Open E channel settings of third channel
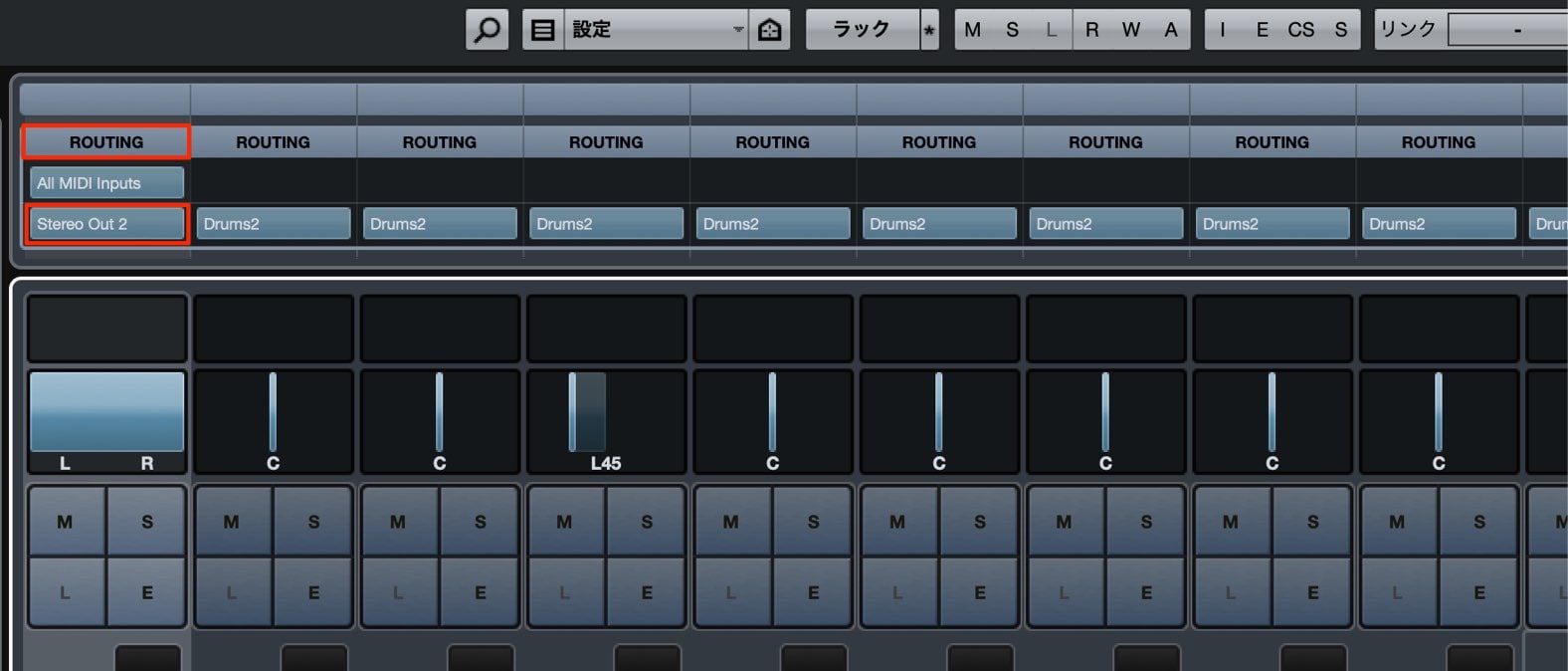This screenshot has width=1568, height=671. click(481, 592)
